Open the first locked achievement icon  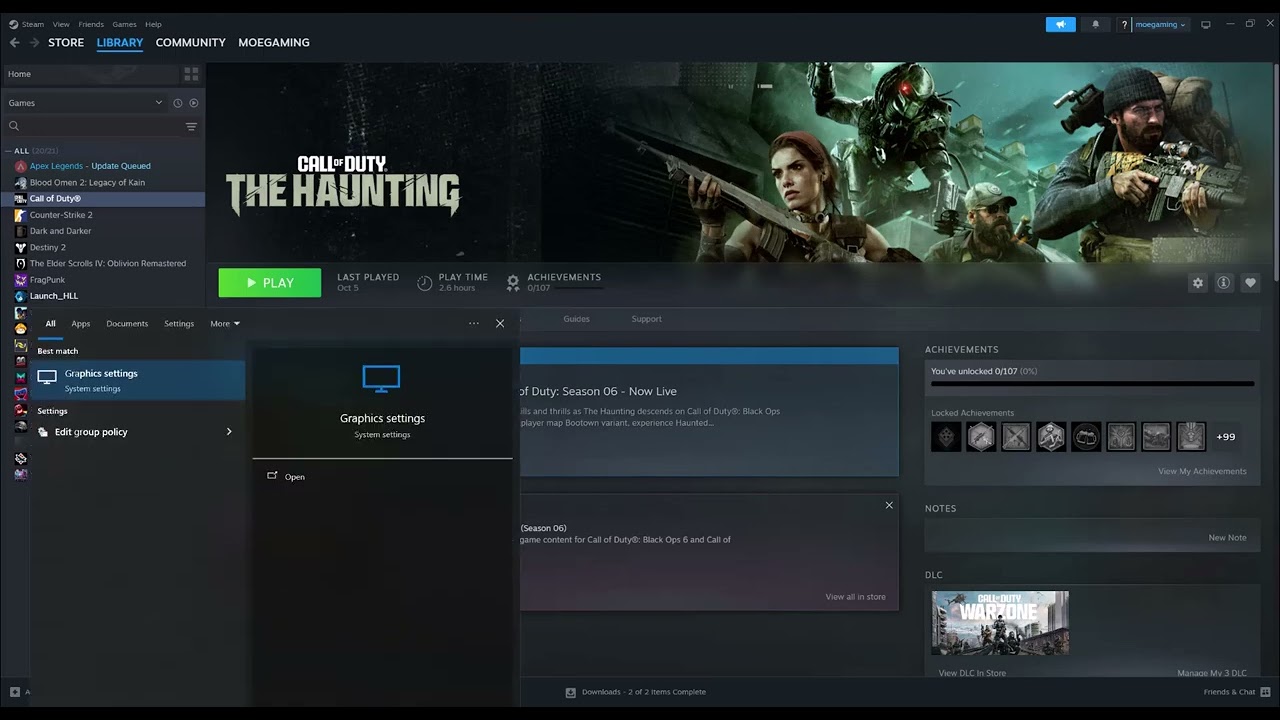pos(946,437)
